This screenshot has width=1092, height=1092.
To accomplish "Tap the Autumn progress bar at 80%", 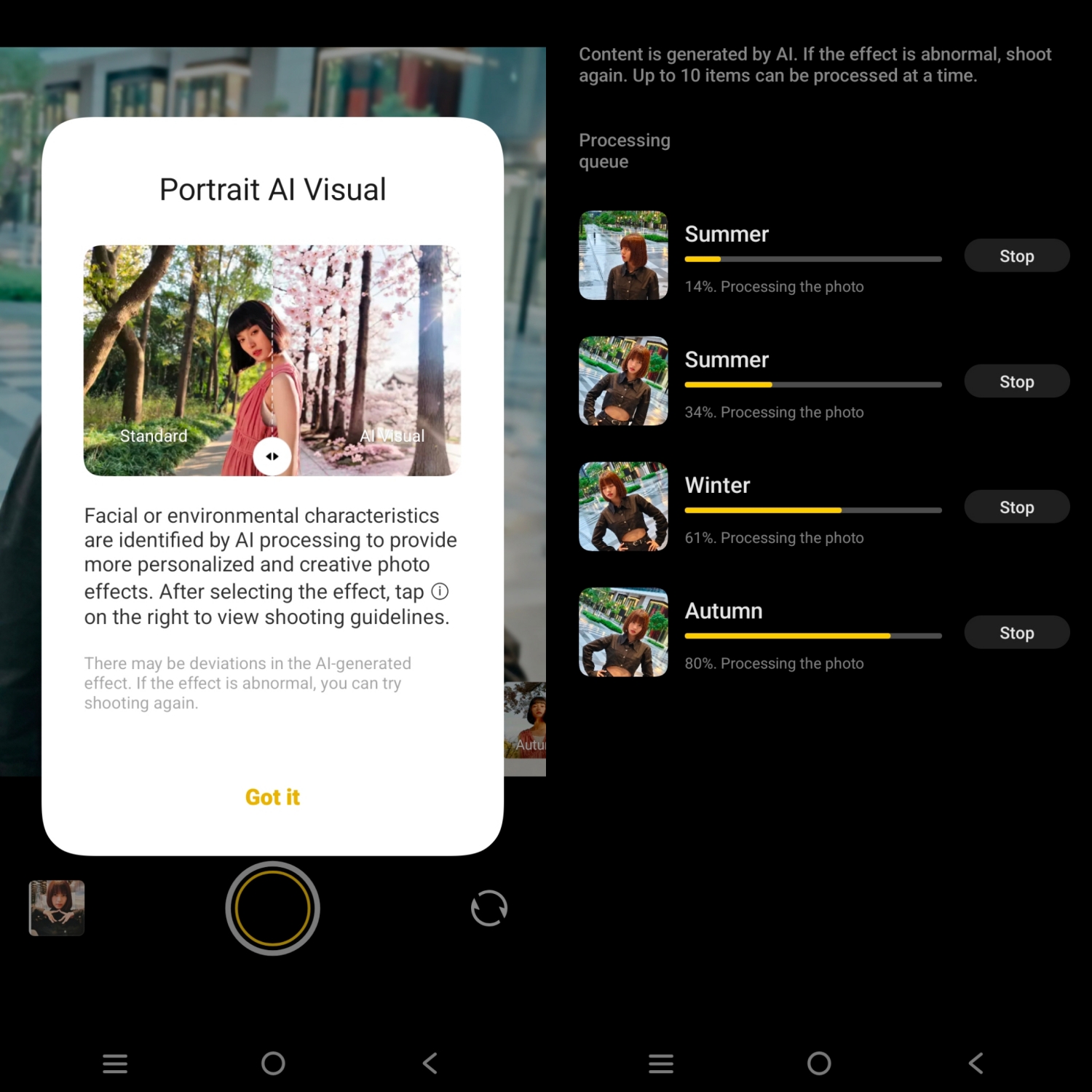I will [x=812, y=636].
